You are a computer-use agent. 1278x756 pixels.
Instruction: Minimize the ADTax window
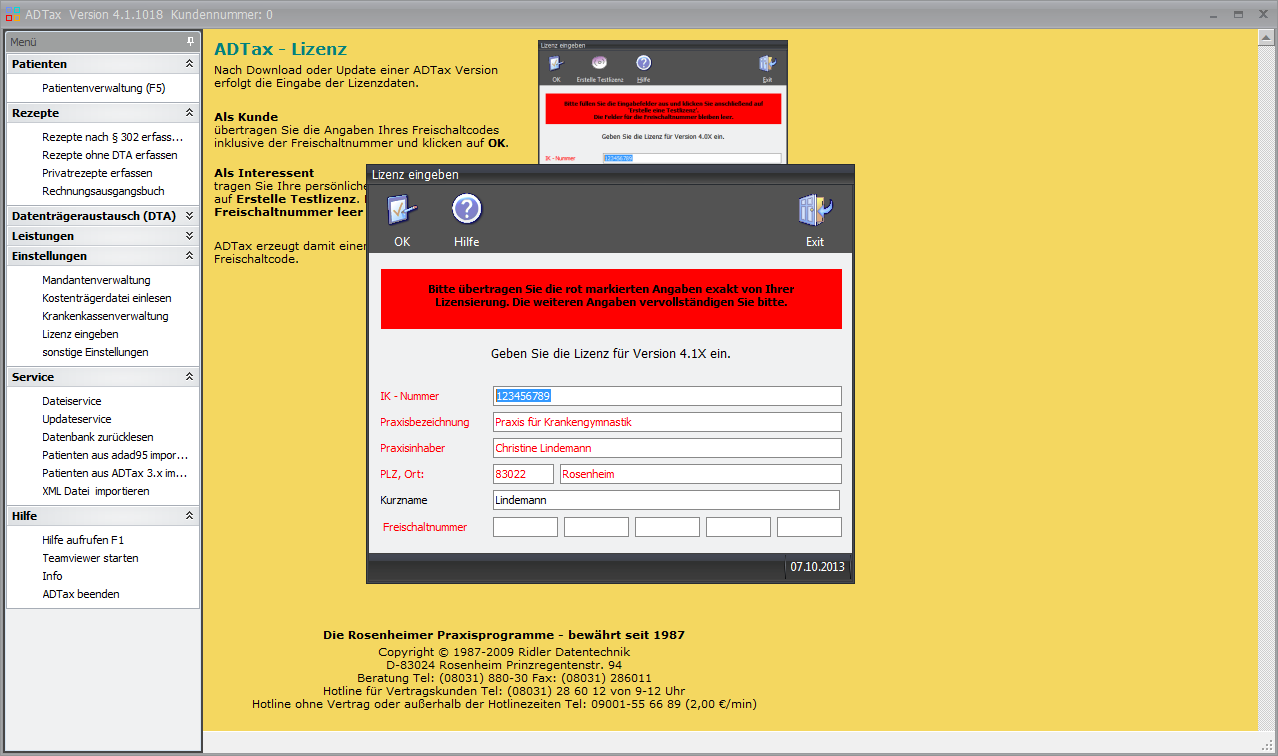point(1213,15)
